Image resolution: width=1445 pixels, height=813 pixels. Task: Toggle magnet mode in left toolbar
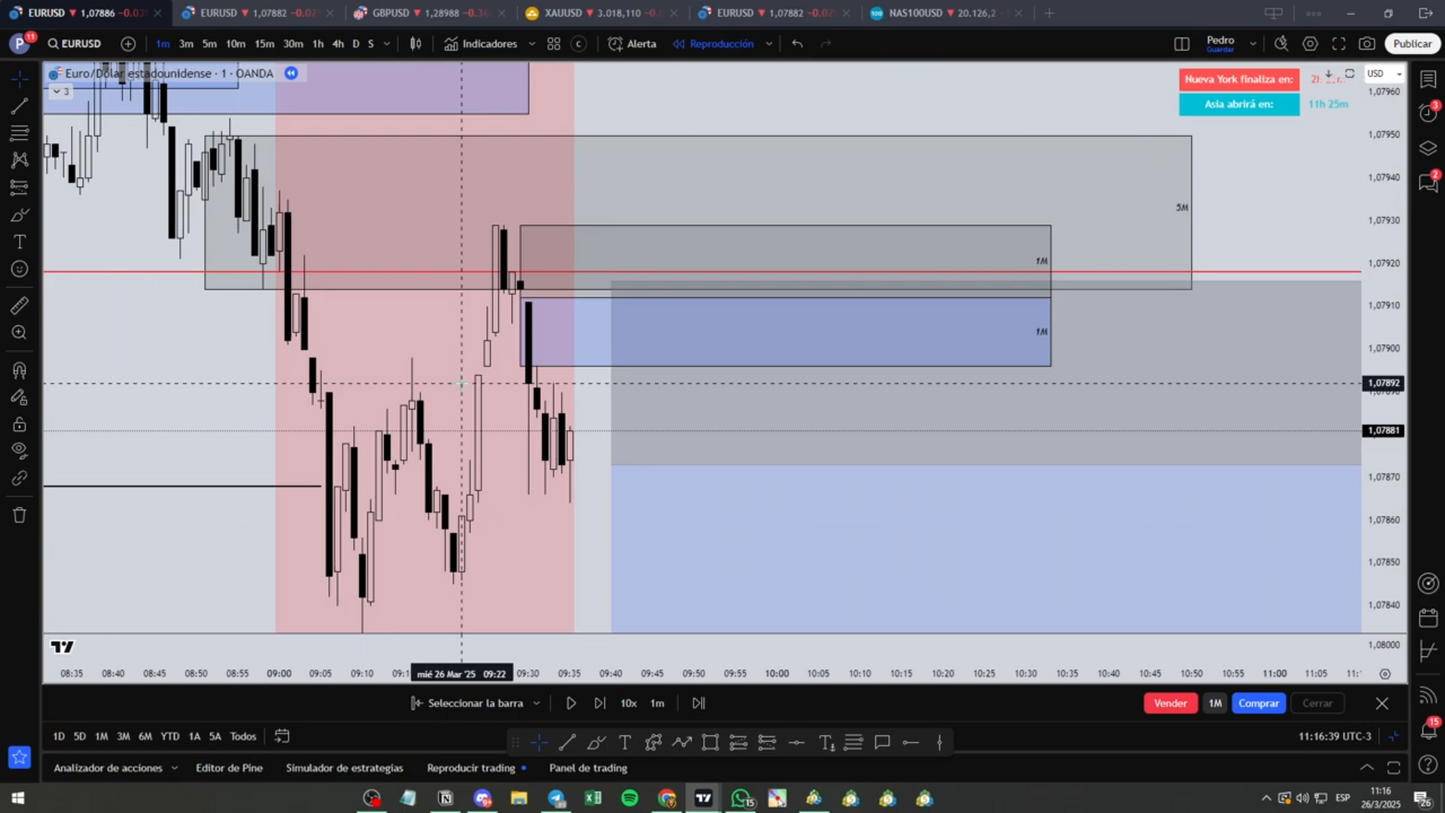coord(19,370)
